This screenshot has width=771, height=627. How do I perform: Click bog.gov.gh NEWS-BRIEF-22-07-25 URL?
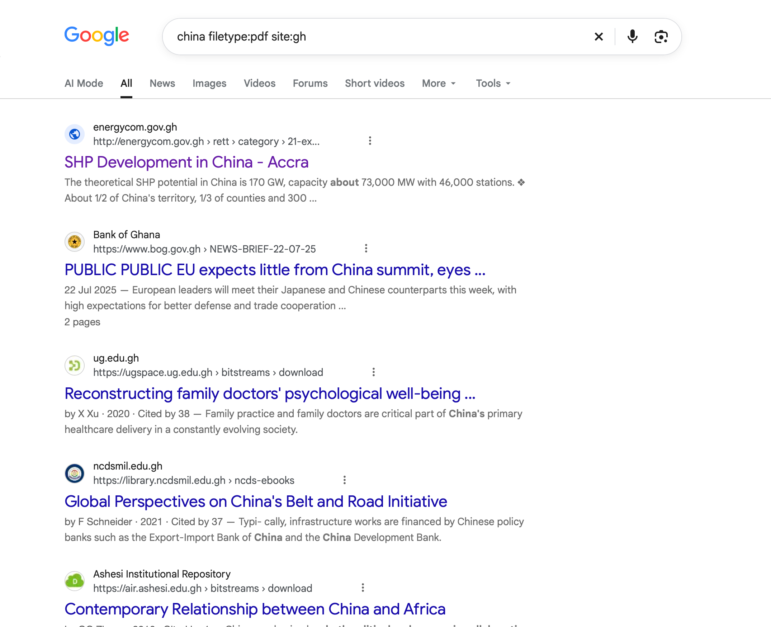point(205,249)
